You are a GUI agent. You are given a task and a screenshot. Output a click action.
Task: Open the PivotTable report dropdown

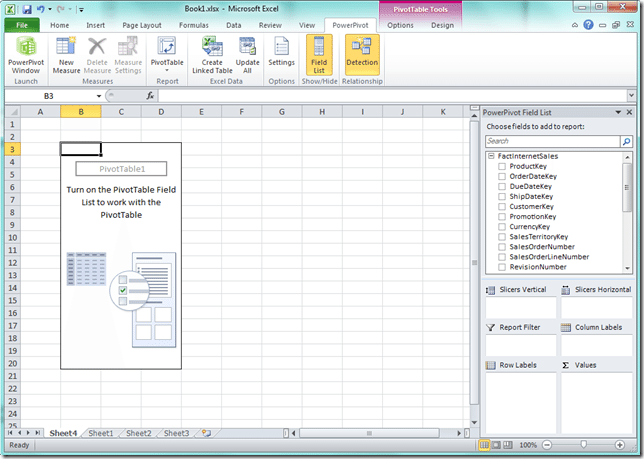(x=167, y=55)
